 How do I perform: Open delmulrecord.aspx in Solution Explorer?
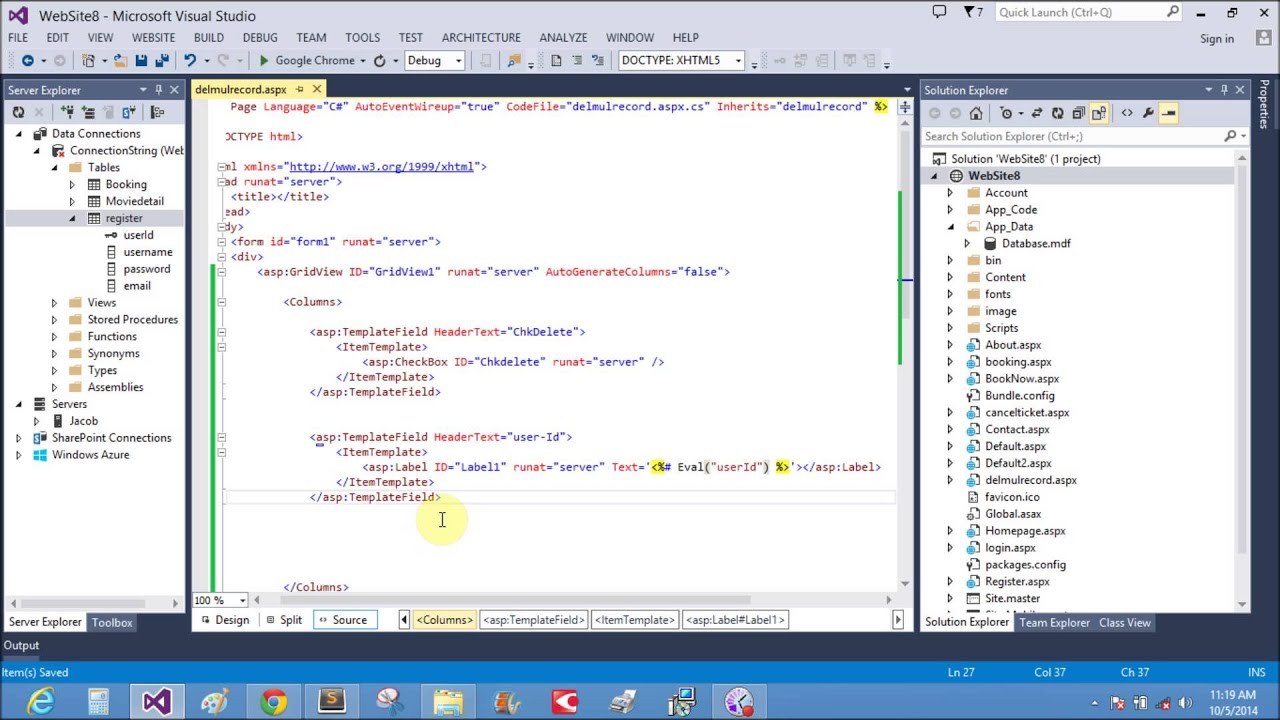click(1030, 480)
